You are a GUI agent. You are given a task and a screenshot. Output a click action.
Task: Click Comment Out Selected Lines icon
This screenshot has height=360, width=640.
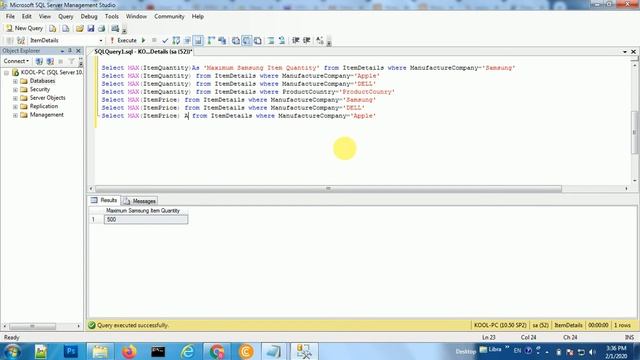(x=271, y=40)
